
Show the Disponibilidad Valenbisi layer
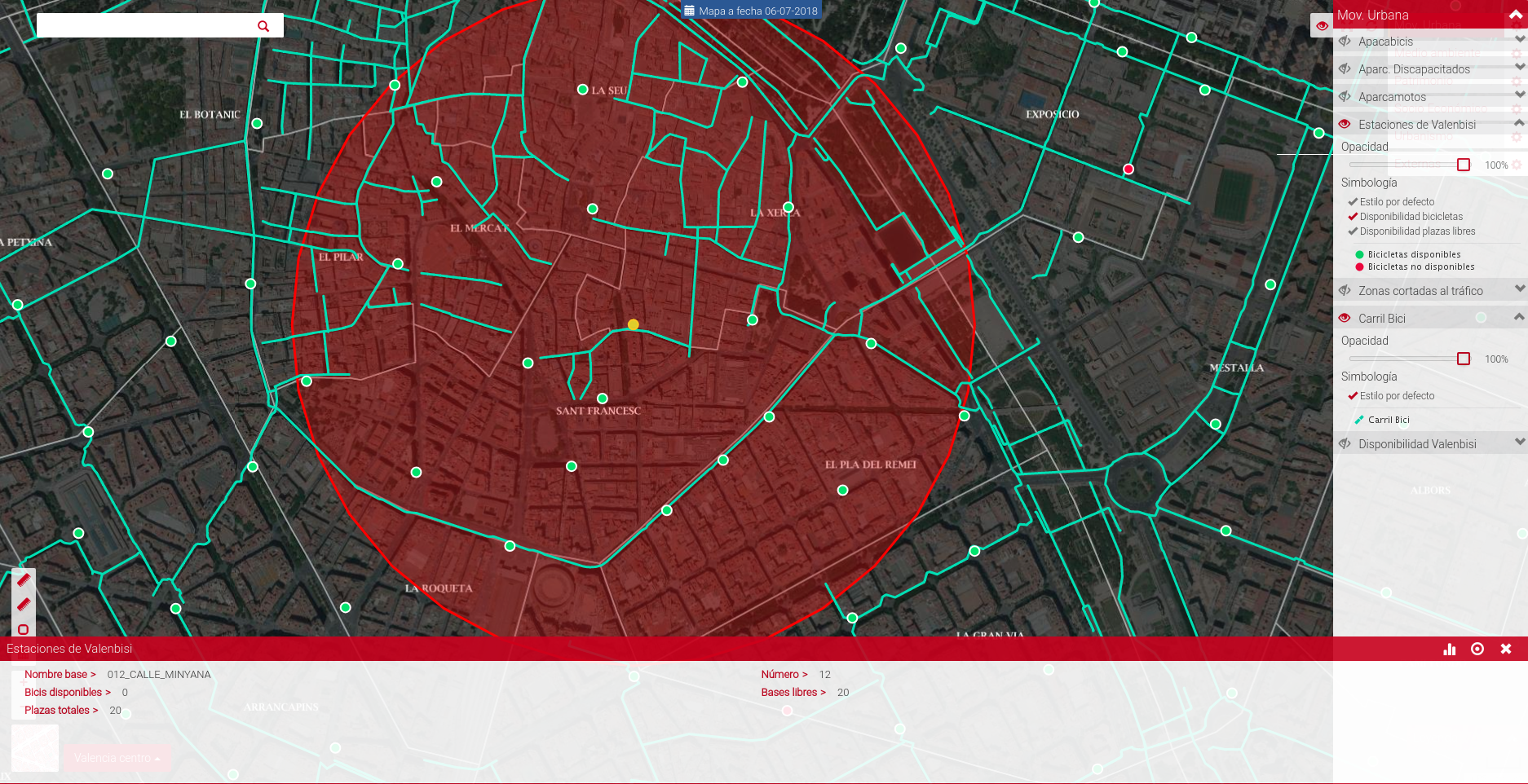[1345, 444]
